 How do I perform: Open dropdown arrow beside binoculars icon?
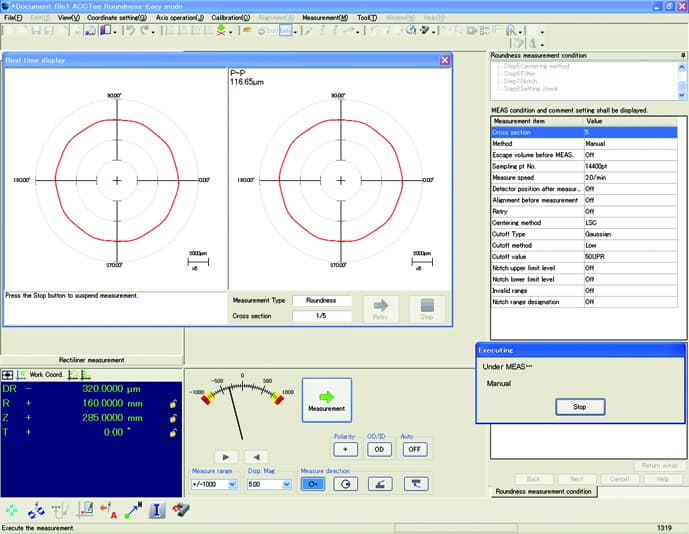[520, 32]
